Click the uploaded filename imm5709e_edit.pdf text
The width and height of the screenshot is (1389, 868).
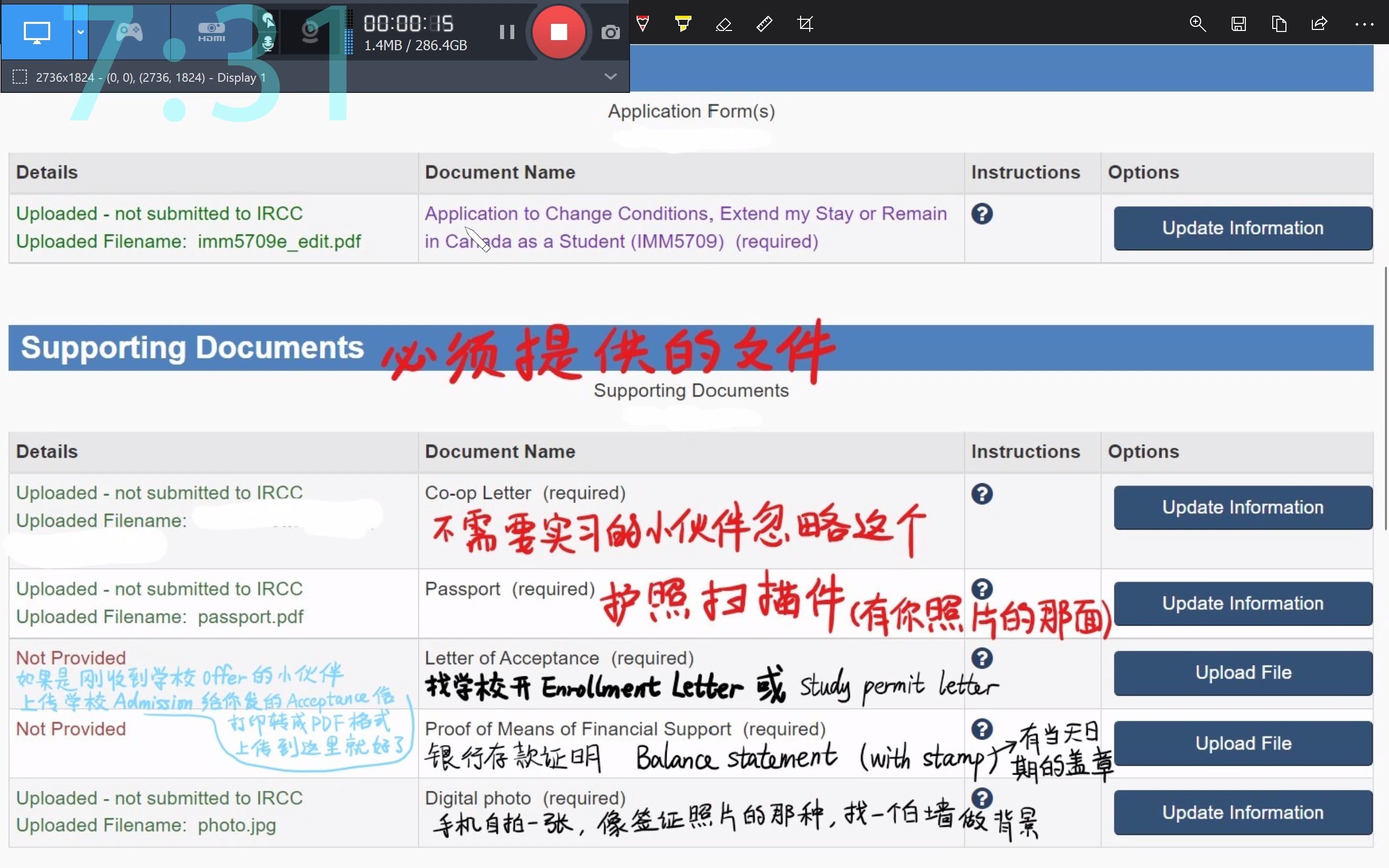[279, 242]
